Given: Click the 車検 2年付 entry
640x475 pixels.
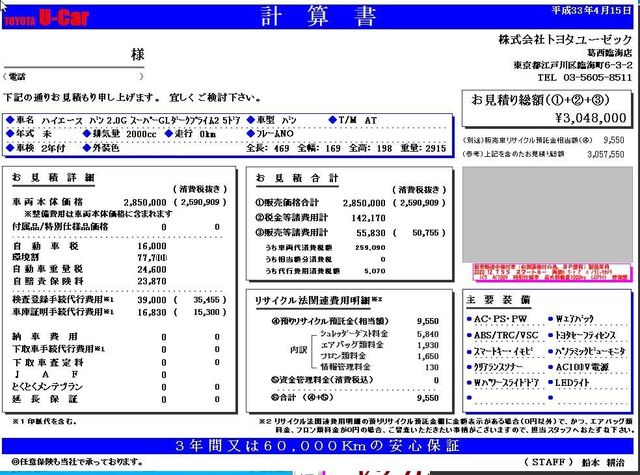Looking at the screenshot, I should [x=36, y=148].
